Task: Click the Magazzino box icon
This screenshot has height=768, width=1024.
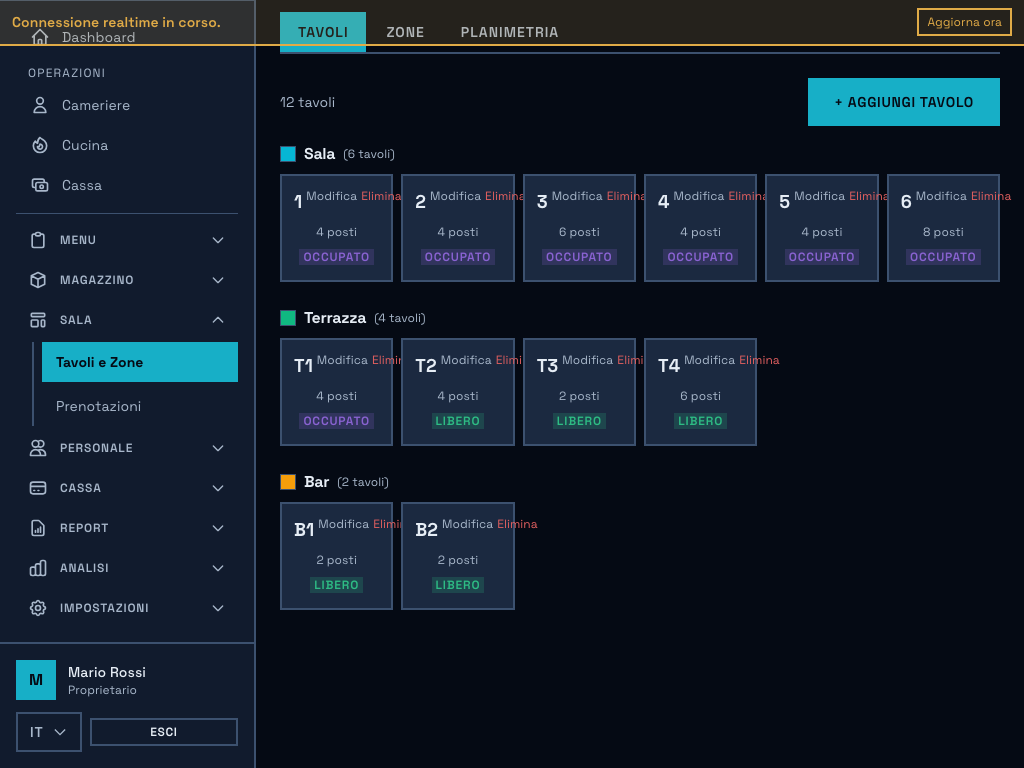Action: coord(38,280)
